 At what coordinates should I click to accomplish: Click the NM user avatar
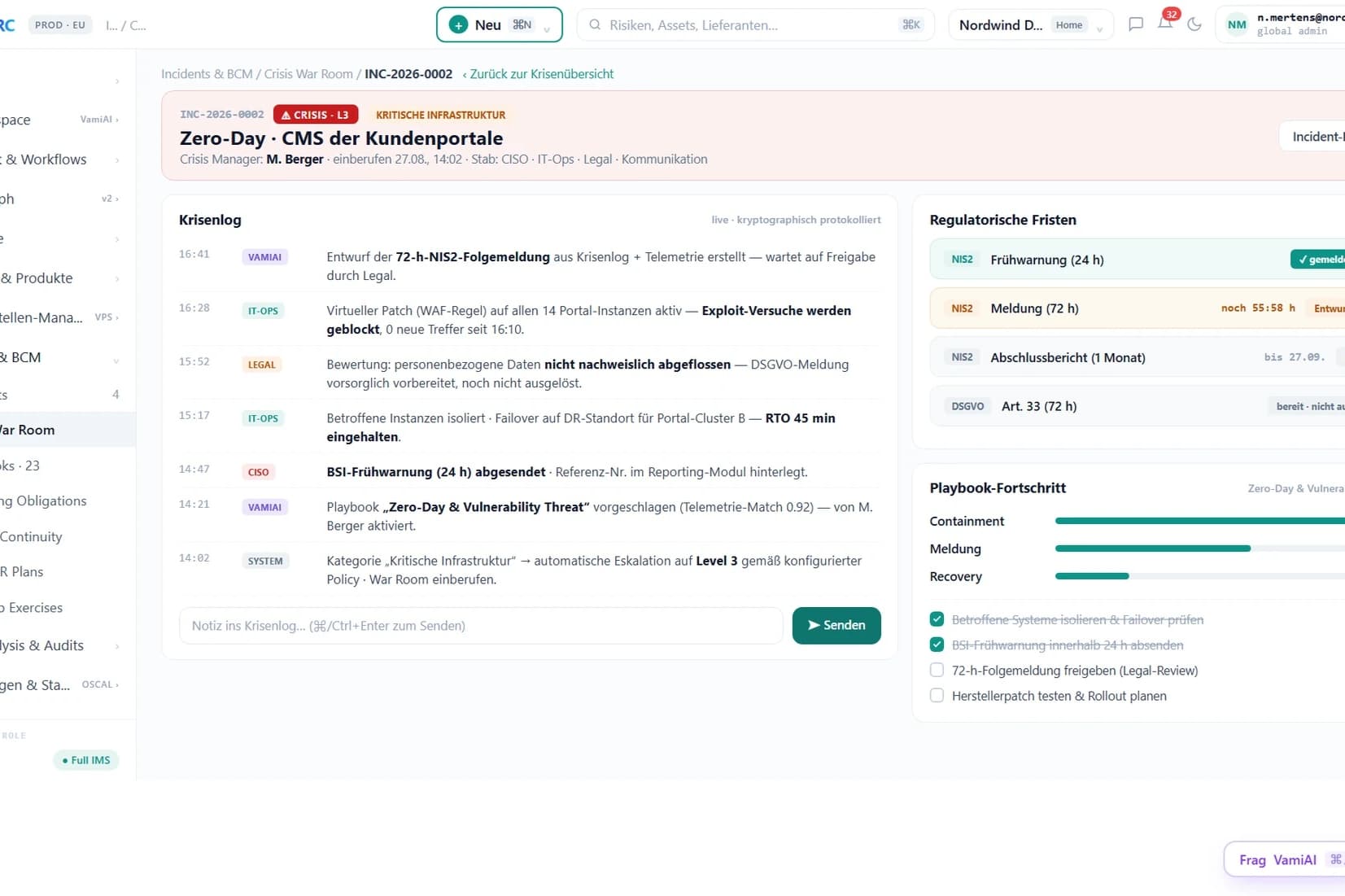[x=1237, y=25]
